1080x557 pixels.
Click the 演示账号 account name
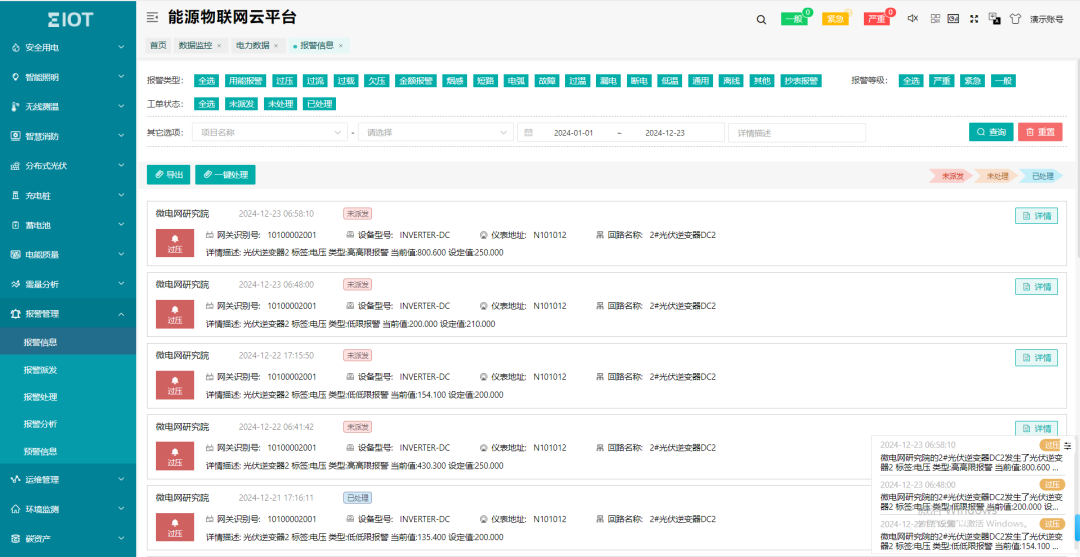pyautogui.click(x=1046, y=19)
